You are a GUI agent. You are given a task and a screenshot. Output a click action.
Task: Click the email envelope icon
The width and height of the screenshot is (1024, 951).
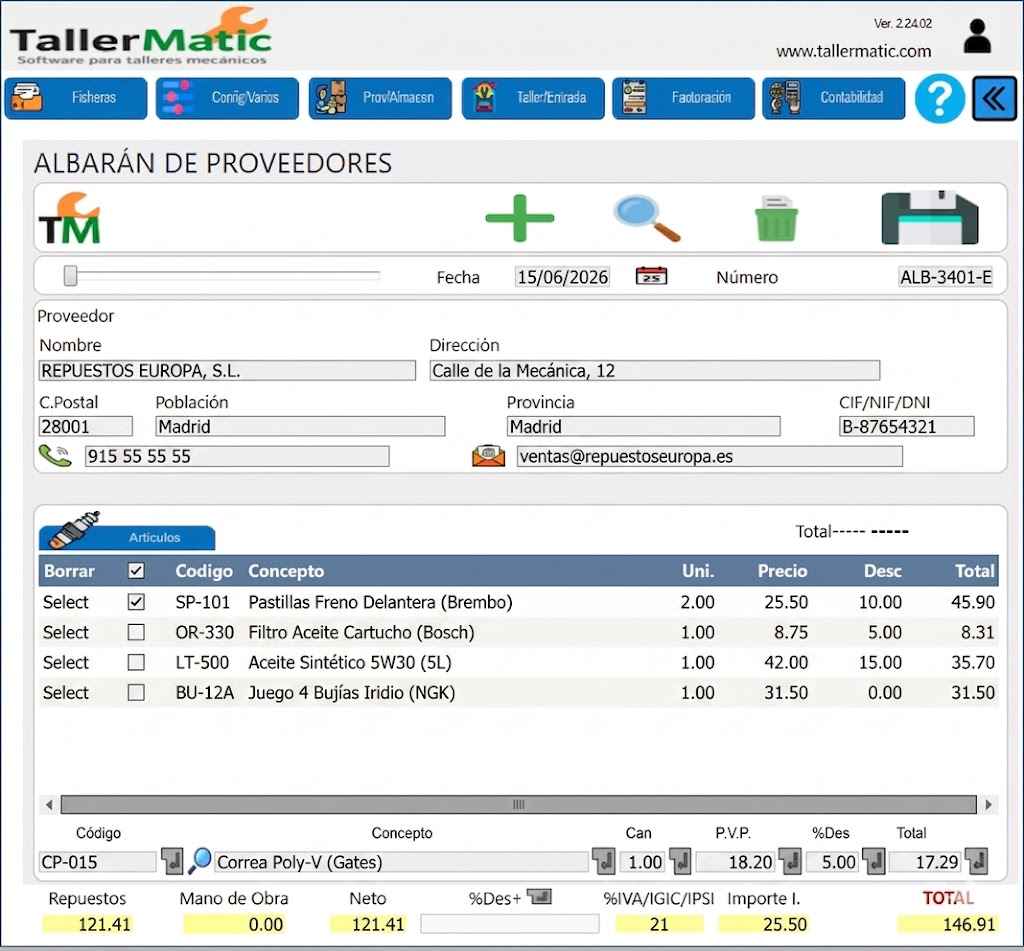tap(488, 456)
